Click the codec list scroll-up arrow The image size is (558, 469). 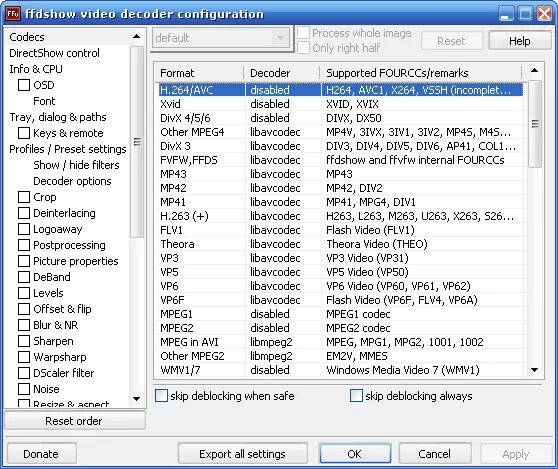tap(534, 70)
